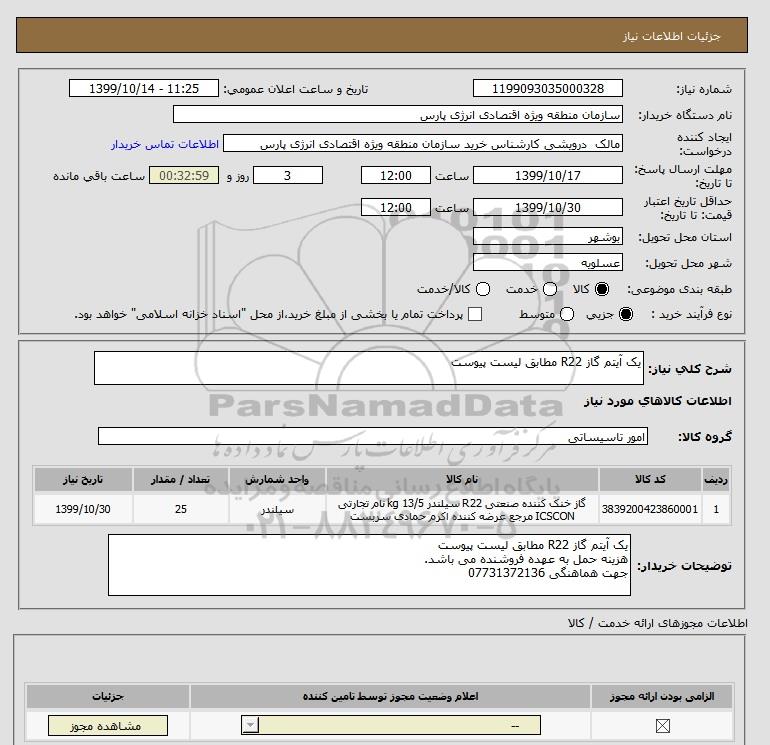The width and height of the screenshot is (770, 745).
Task: Click the delivery province field بوشهر
Action: 548,236
